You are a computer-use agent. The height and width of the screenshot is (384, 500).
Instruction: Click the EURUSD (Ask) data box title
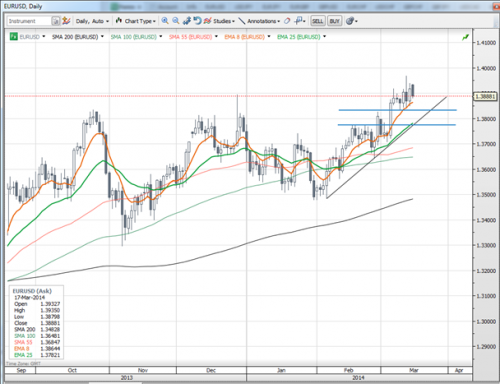(32, 291)
